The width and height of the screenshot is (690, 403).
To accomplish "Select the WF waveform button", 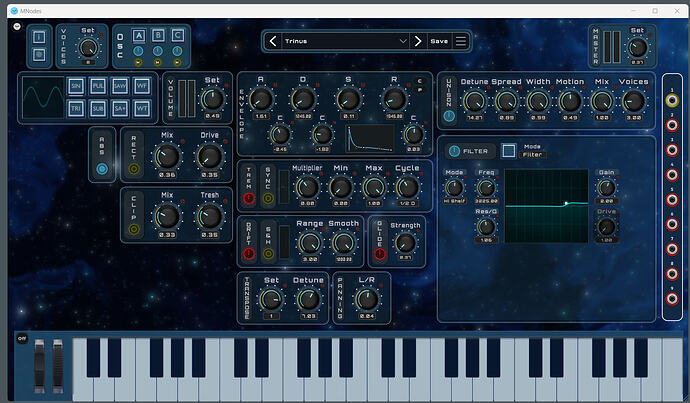I will pos(142,86).
